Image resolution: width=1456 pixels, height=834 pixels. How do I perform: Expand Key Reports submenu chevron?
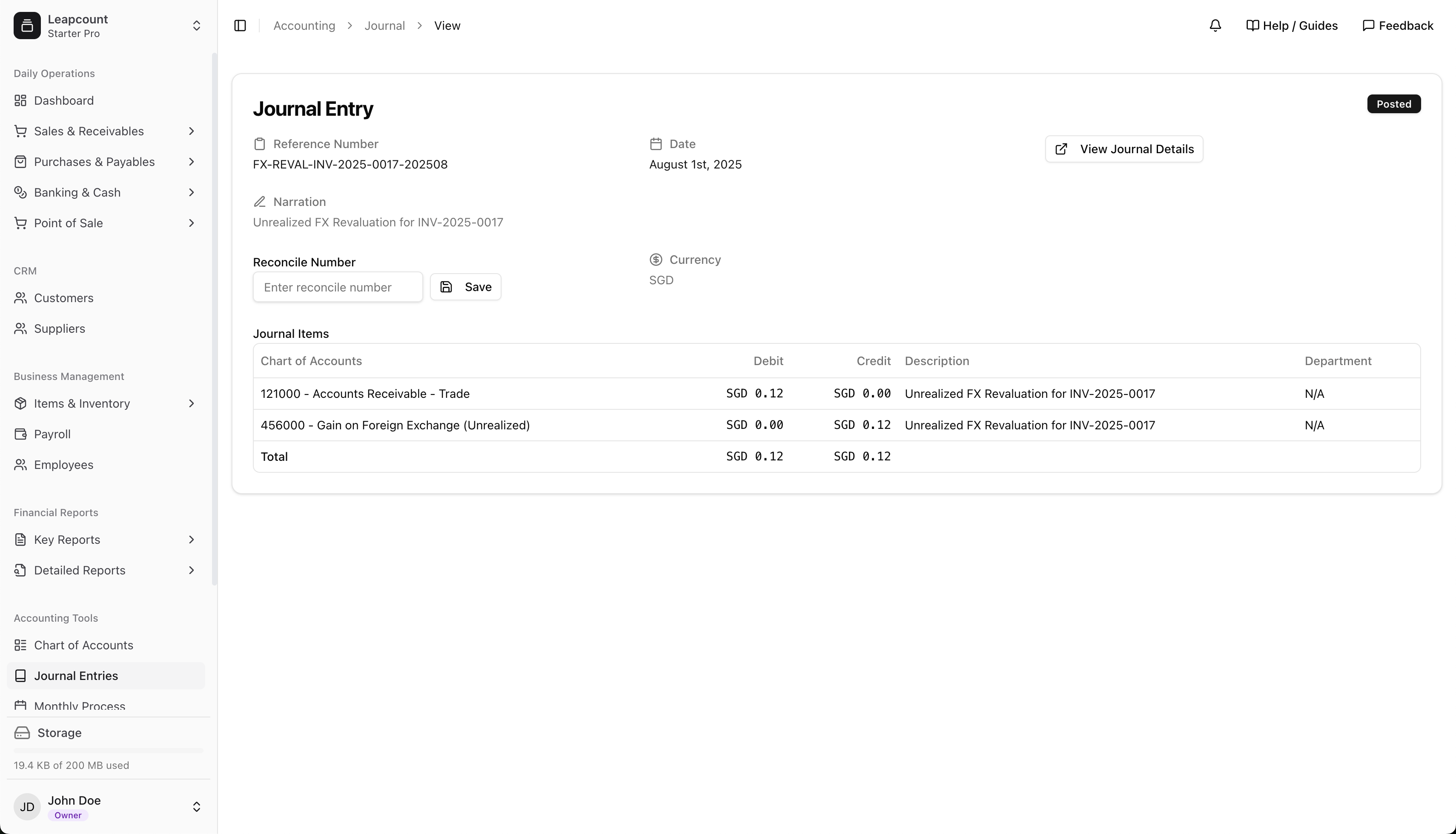click(192, 540)
